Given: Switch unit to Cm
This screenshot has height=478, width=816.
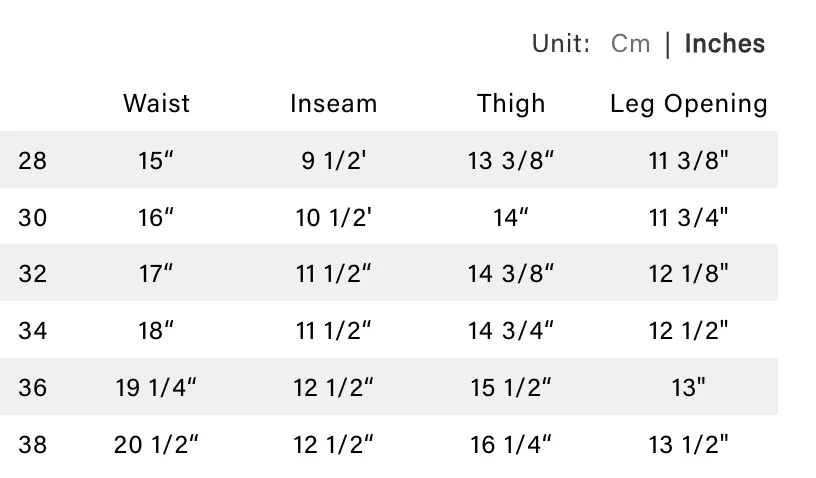Looking at the screenshot, I should tap(630, 44).
